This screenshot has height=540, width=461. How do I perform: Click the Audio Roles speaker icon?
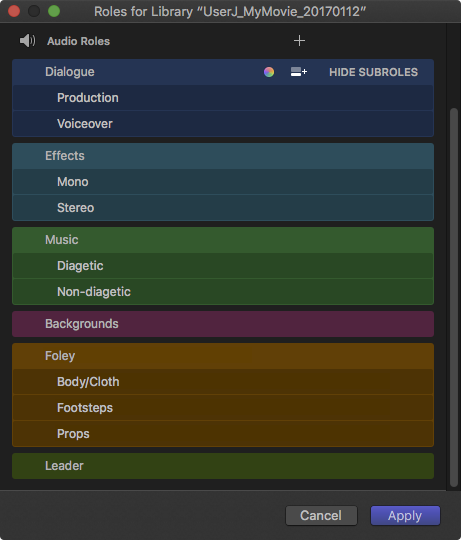tap(27, 41)
